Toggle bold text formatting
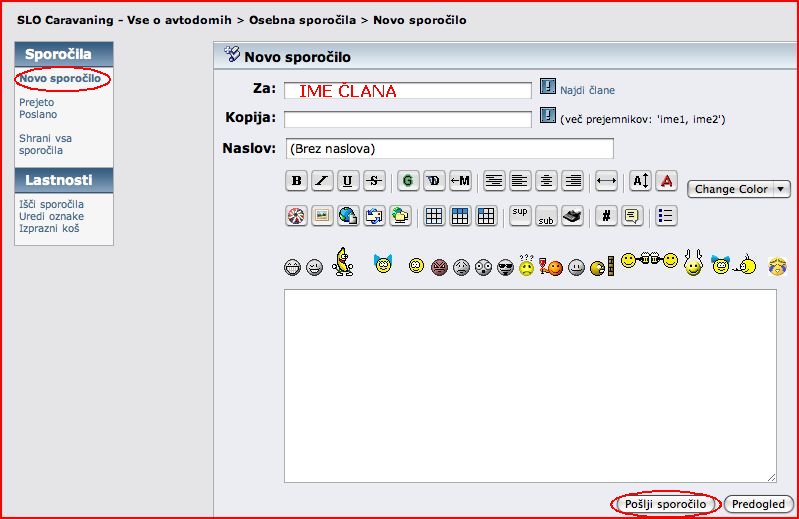 (296, 181)
